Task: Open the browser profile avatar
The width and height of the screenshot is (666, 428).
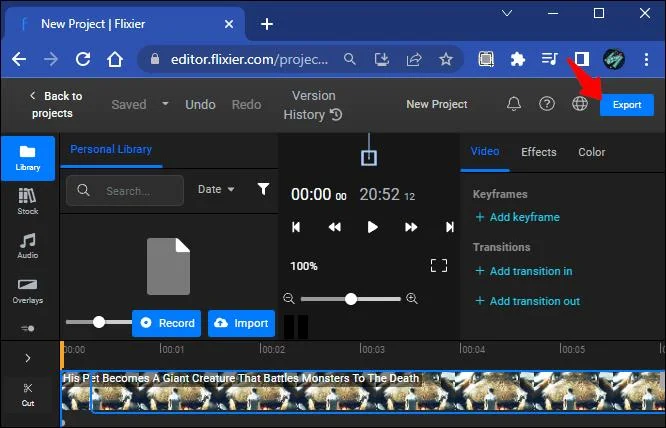Action: (x=614, y=59)
